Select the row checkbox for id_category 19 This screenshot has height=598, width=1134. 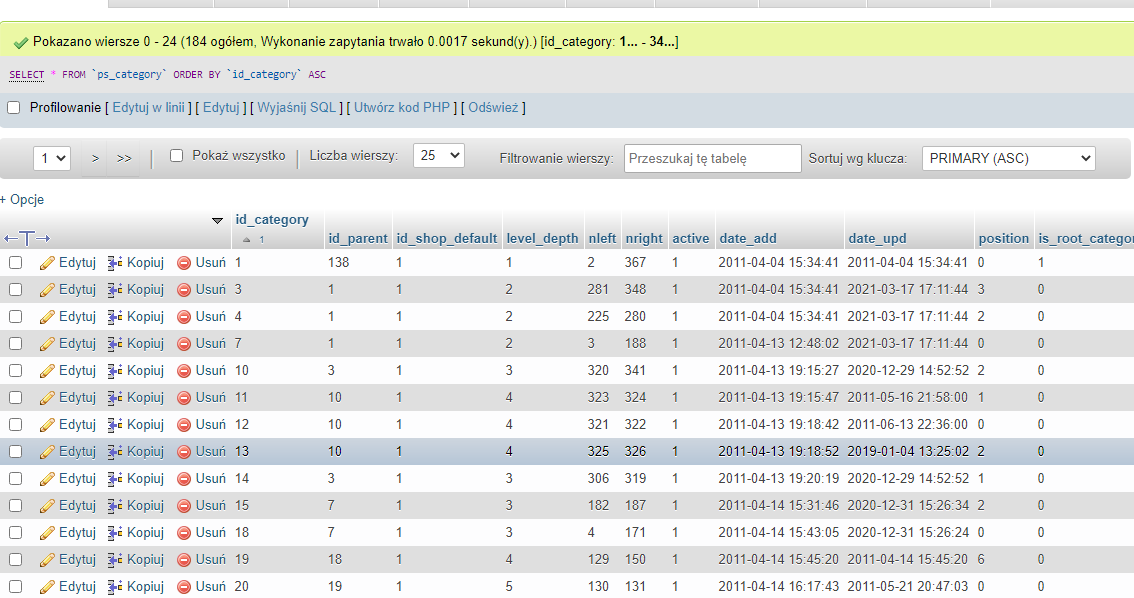click(15, 560)
